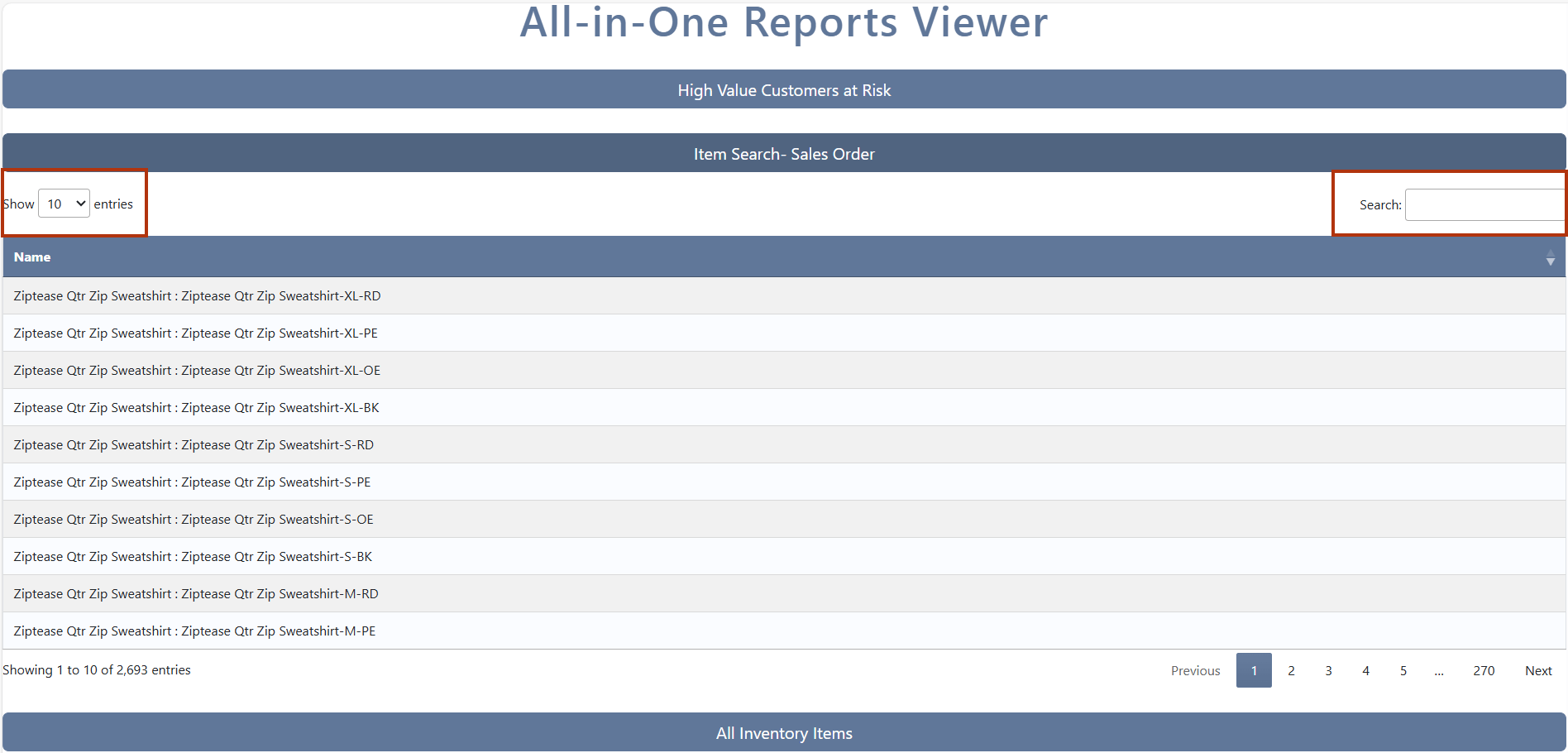Click the pagination ellipsis
The height and width of the screenshot is (753, 1568).
tap(1439, 670)
